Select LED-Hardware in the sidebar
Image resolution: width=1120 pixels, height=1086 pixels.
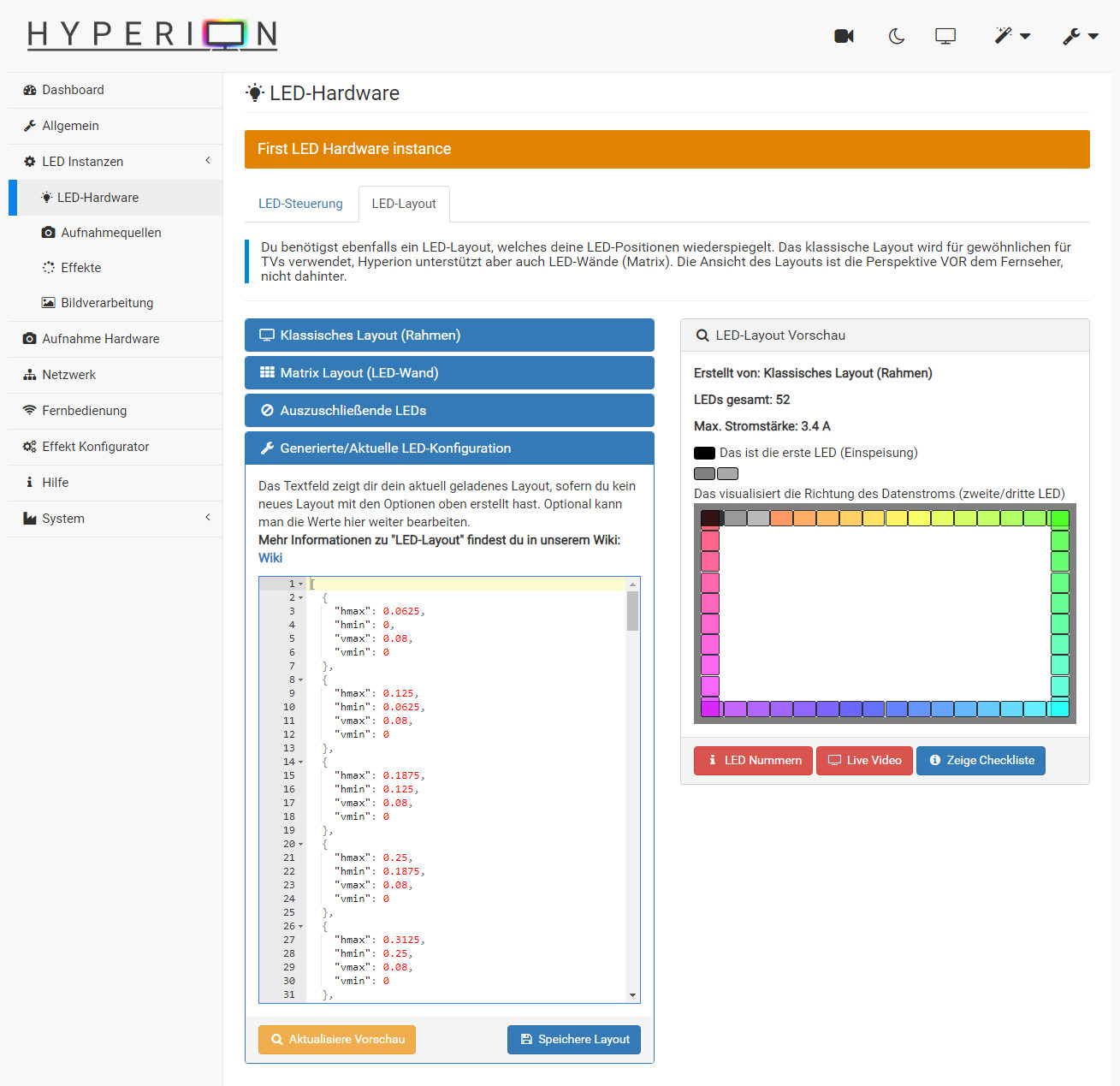pyautogui.click(x=116, y=198)
